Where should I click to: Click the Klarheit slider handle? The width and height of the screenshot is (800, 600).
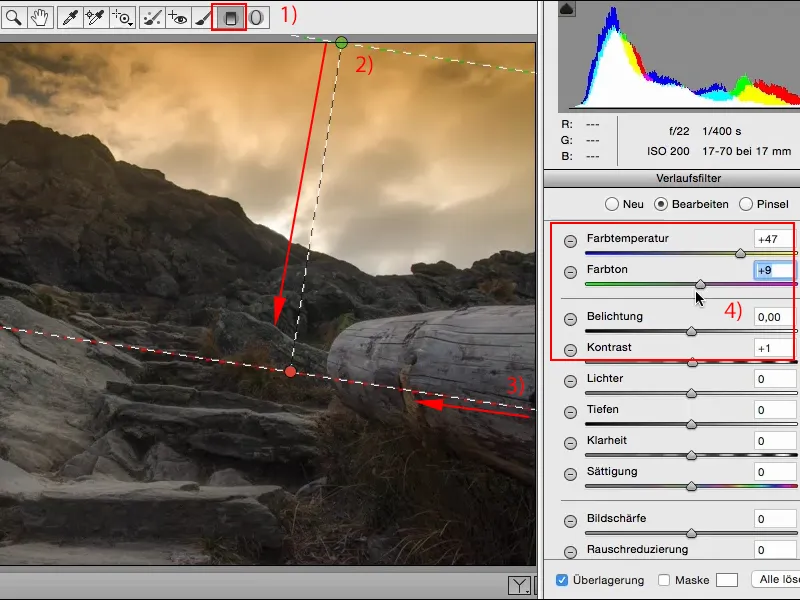click(691, 455)
